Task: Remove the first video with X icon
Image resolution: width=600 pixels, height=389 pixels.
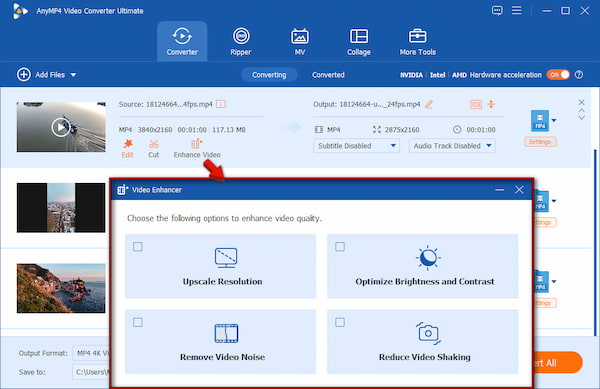Action: pos(581,102)
